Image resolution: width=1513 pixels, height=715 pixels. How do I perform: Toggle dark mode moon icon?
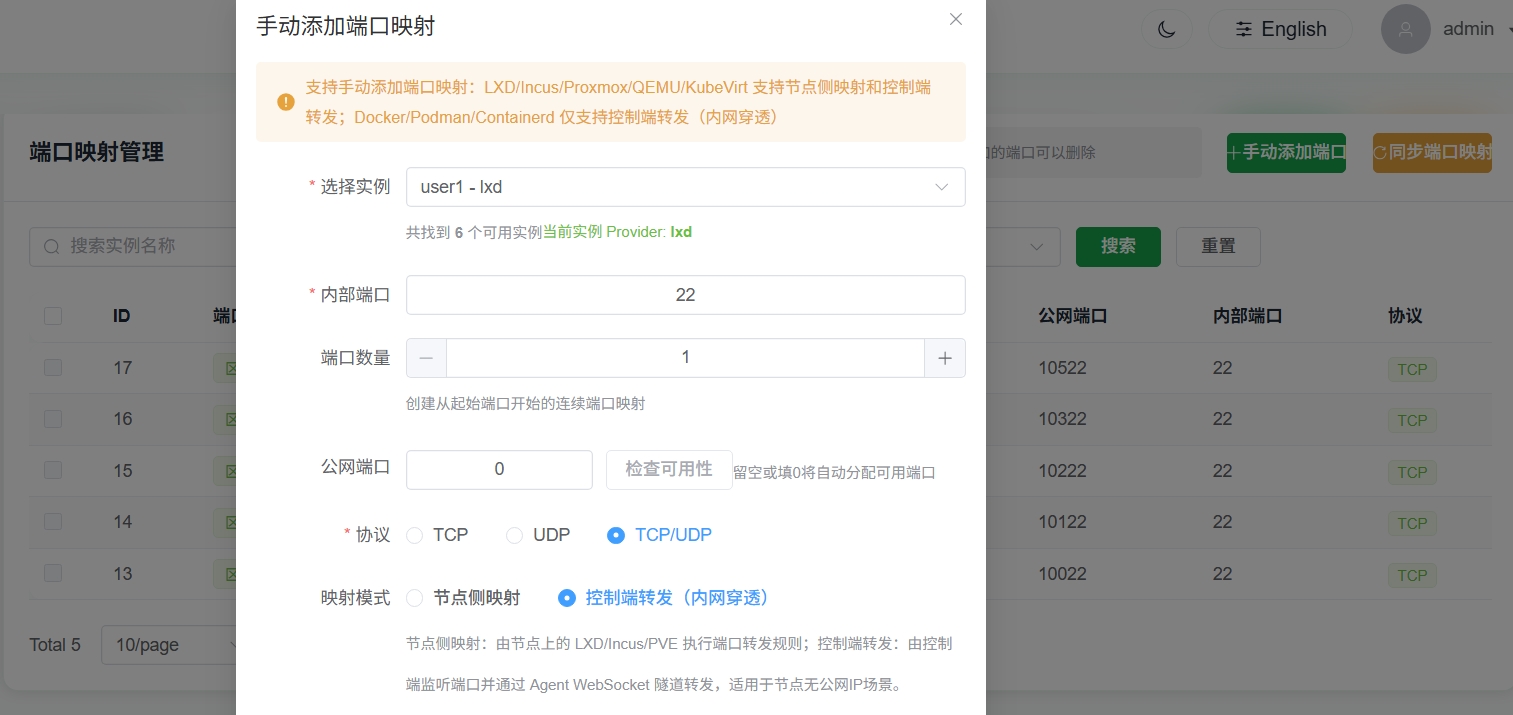coord(1166,29)
